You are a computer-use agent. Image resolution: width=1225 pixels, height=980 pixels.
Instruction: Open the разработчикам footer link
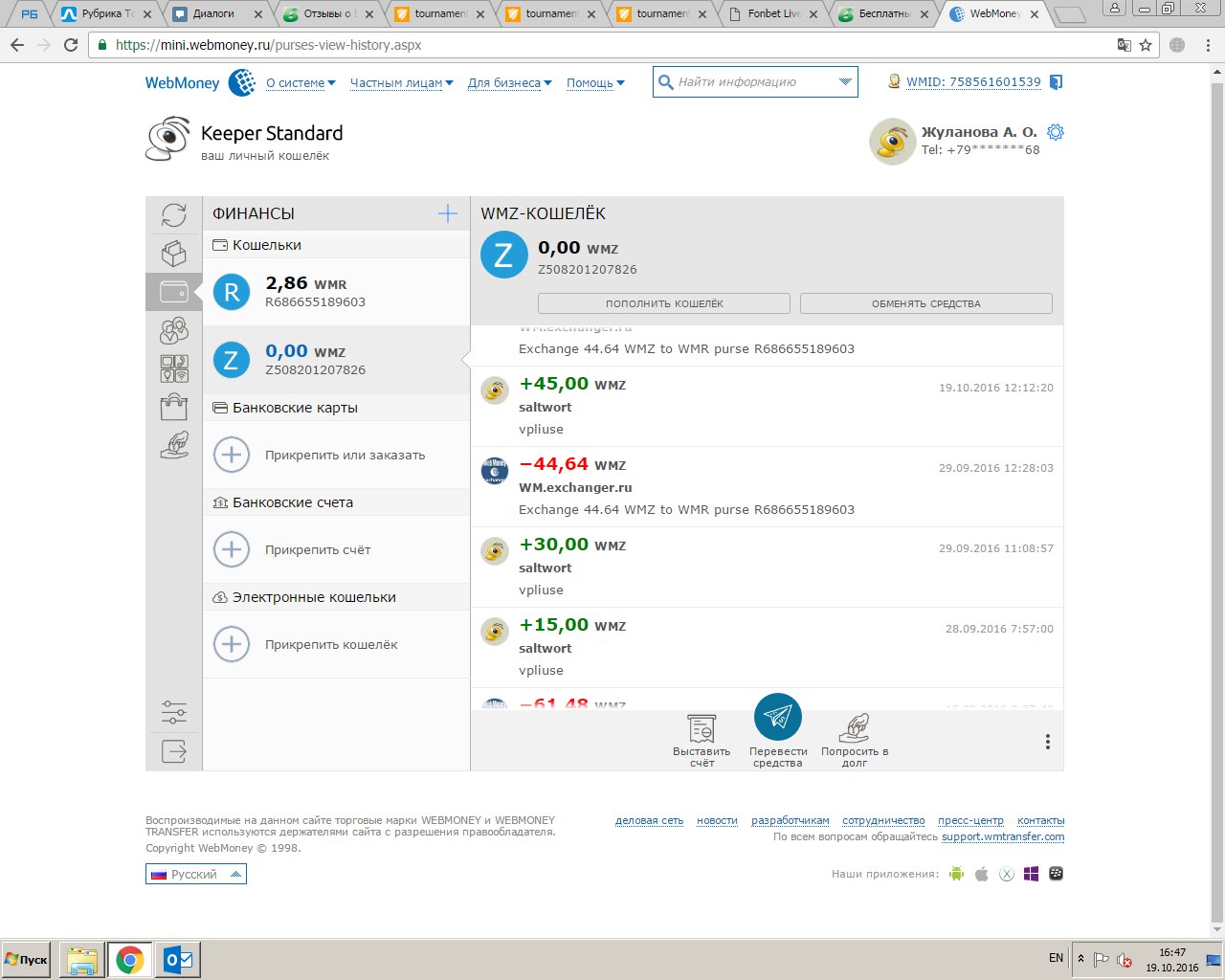click(x=790, y=820)
